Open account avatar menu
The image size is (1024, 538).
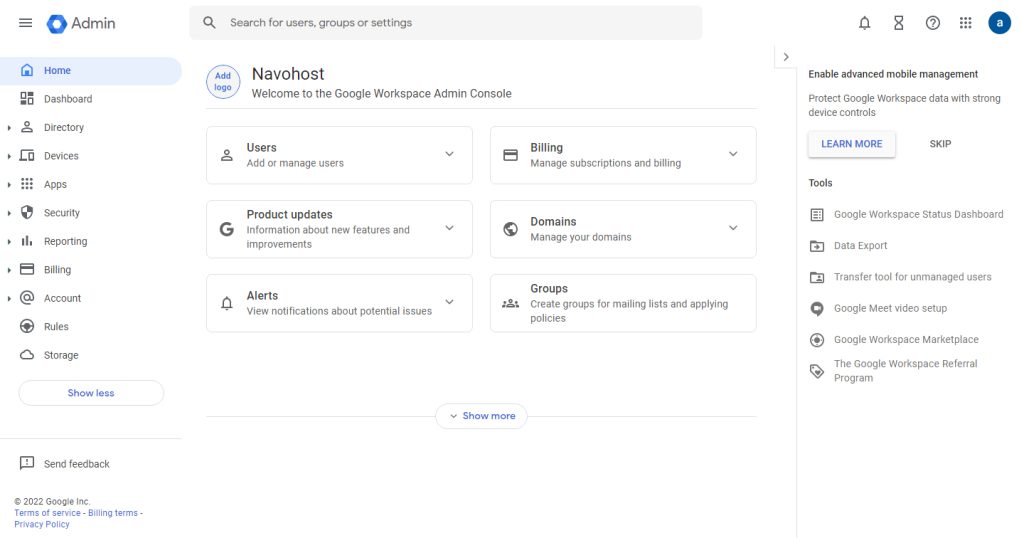[999, 23]
